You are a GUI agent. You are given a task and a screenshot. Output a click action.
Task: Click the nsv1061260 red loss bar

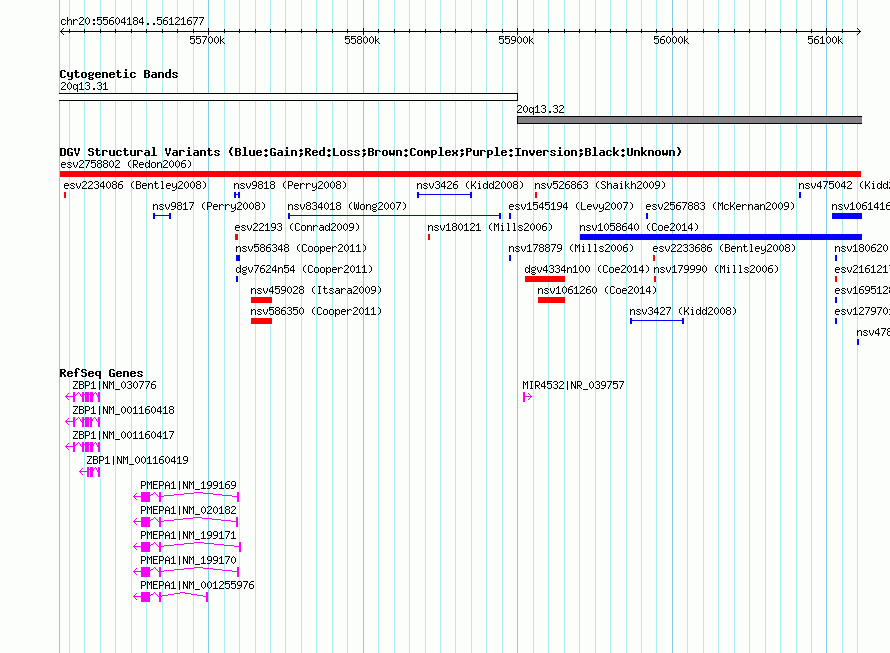pos(551,300)
